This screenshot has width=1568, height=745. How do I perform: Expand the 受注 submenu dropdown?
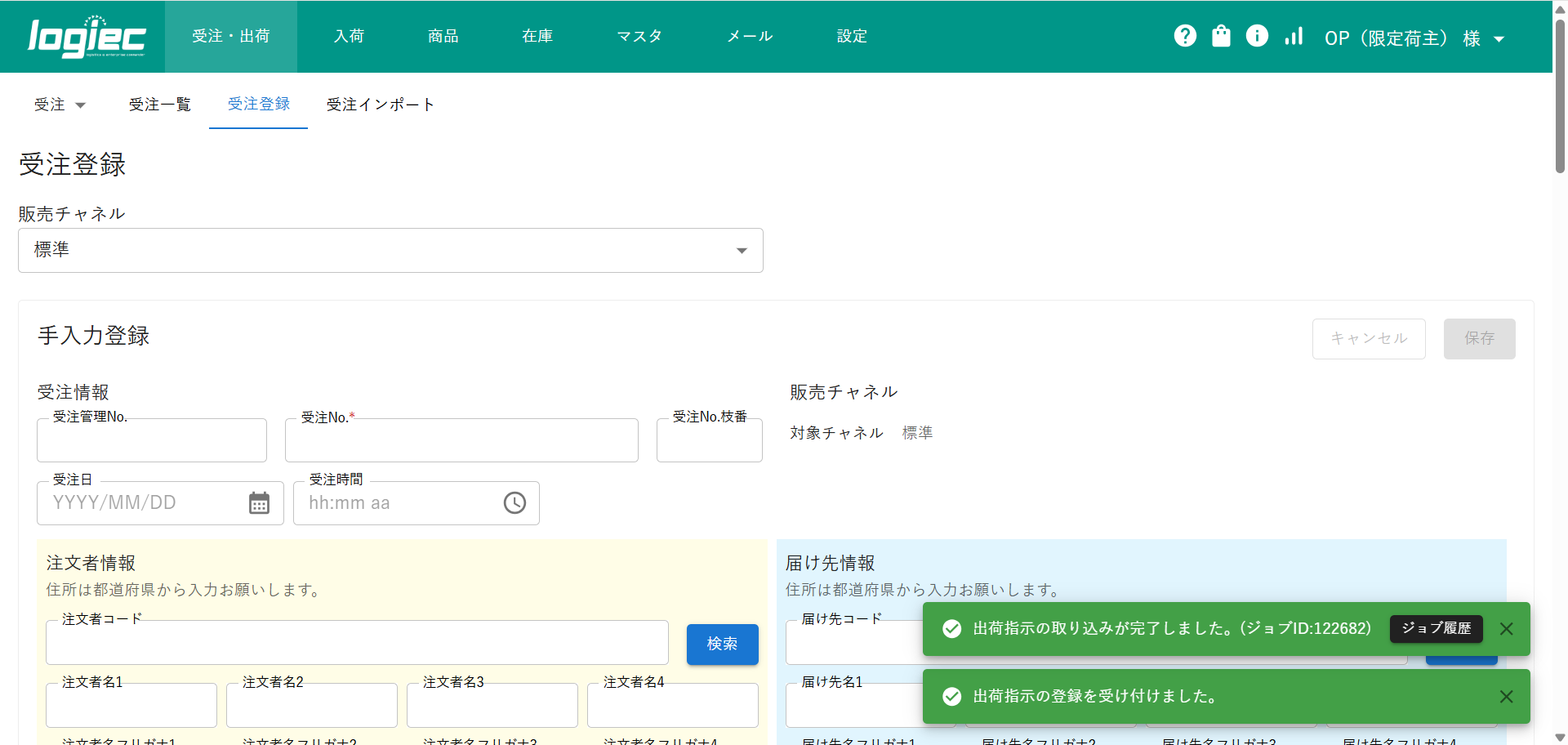pyautogui.click(x=60, y=105)
